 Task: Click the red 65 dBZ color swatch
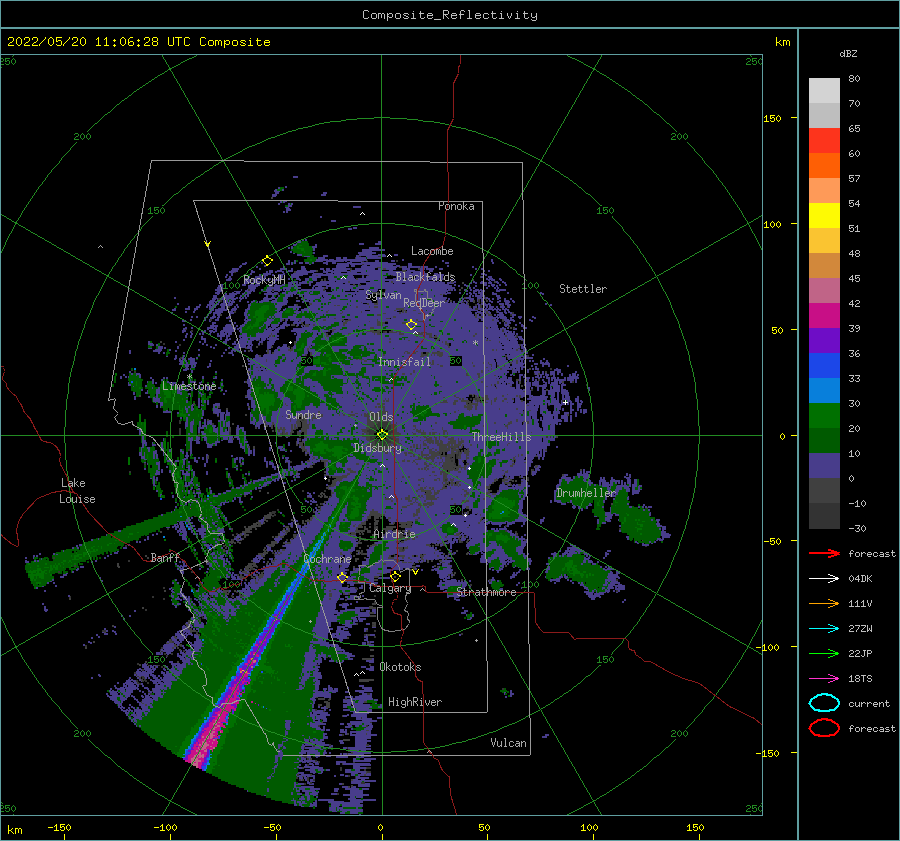tap(824, 140)
